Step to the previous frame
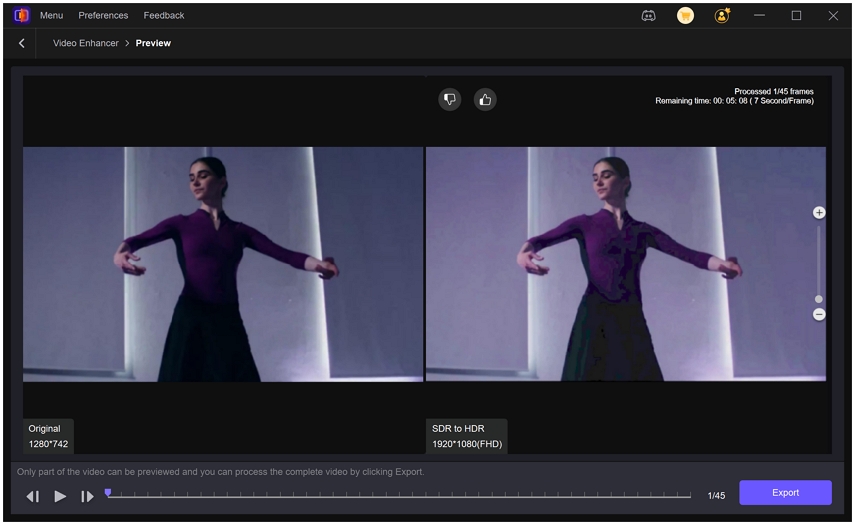This screenshot has width=855, height=525. (33, 496)
